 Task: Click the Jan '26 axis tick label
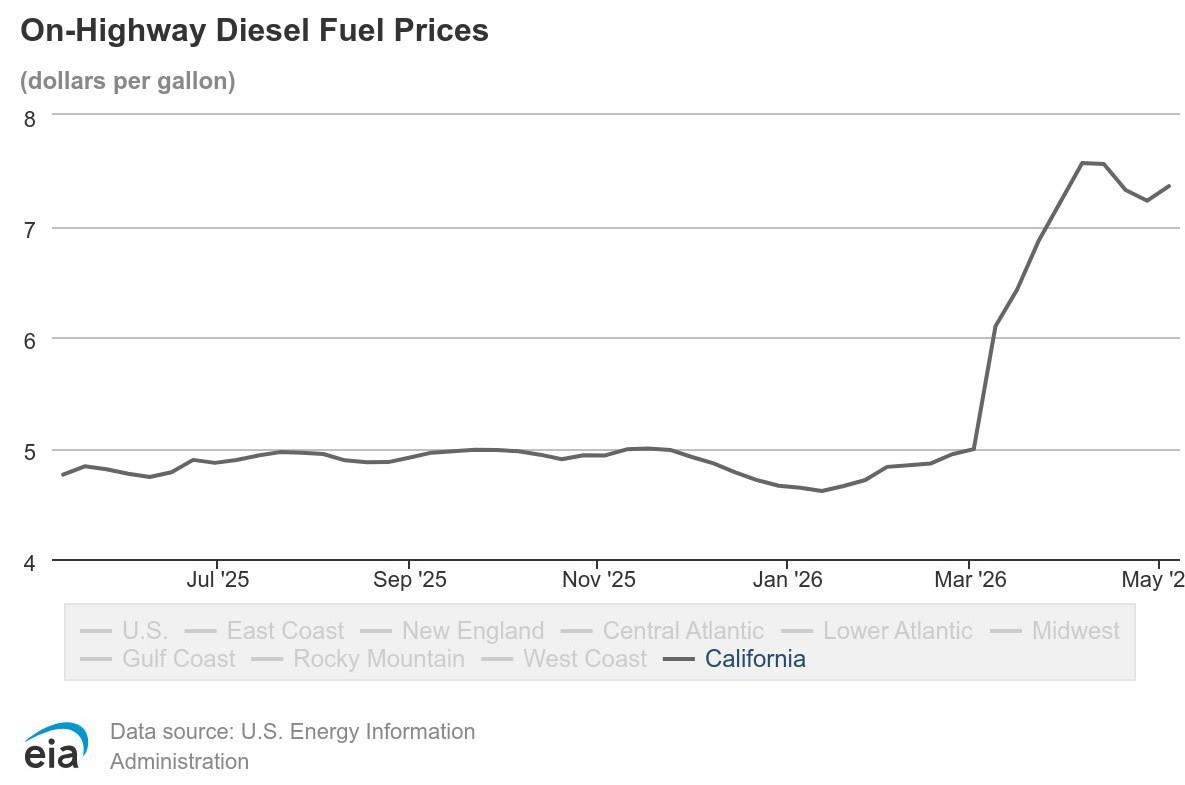[787, 579]
